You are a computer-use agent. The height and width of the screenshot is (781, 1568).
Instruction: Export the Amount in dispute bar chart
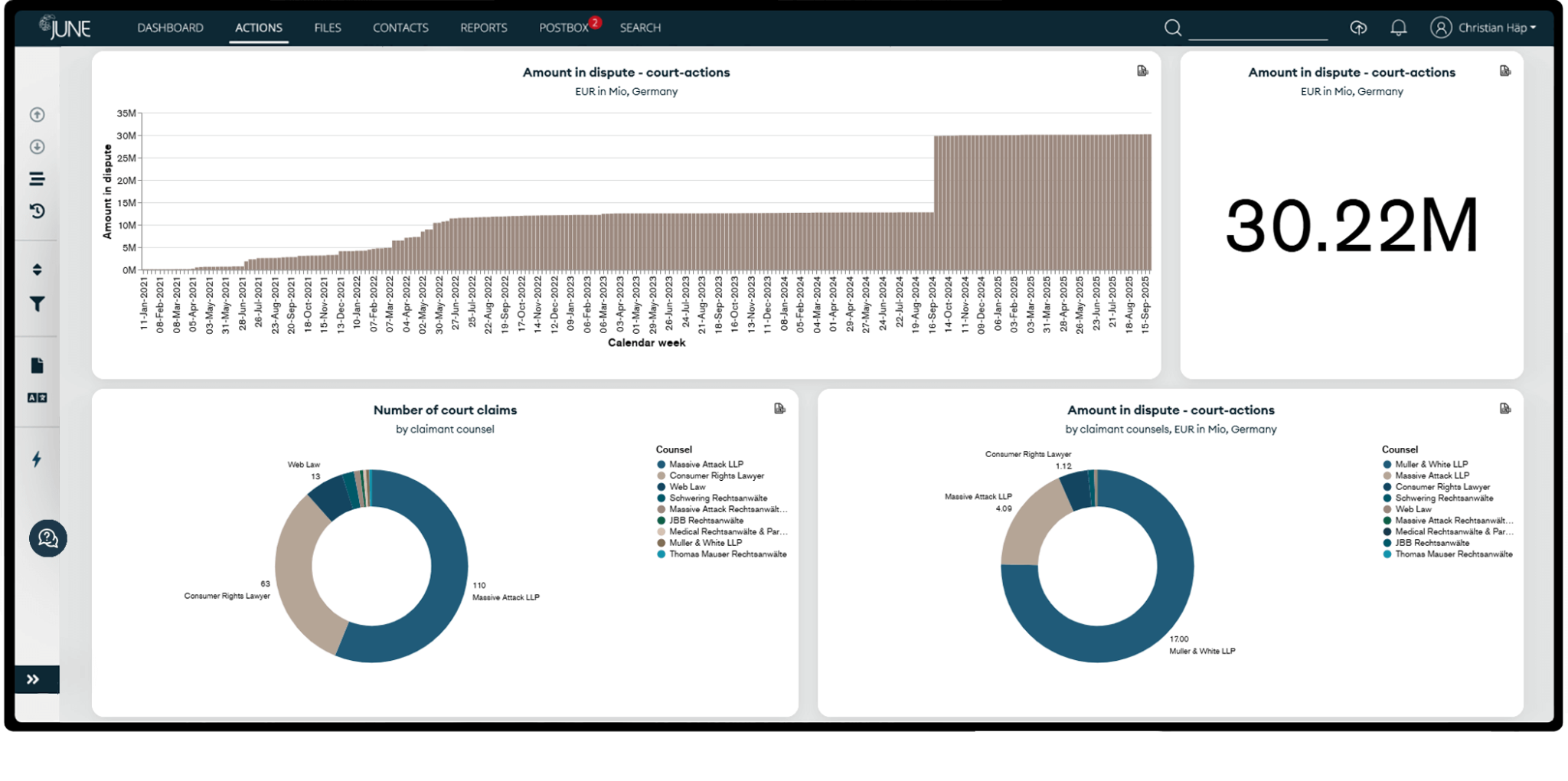(1142, 70)
